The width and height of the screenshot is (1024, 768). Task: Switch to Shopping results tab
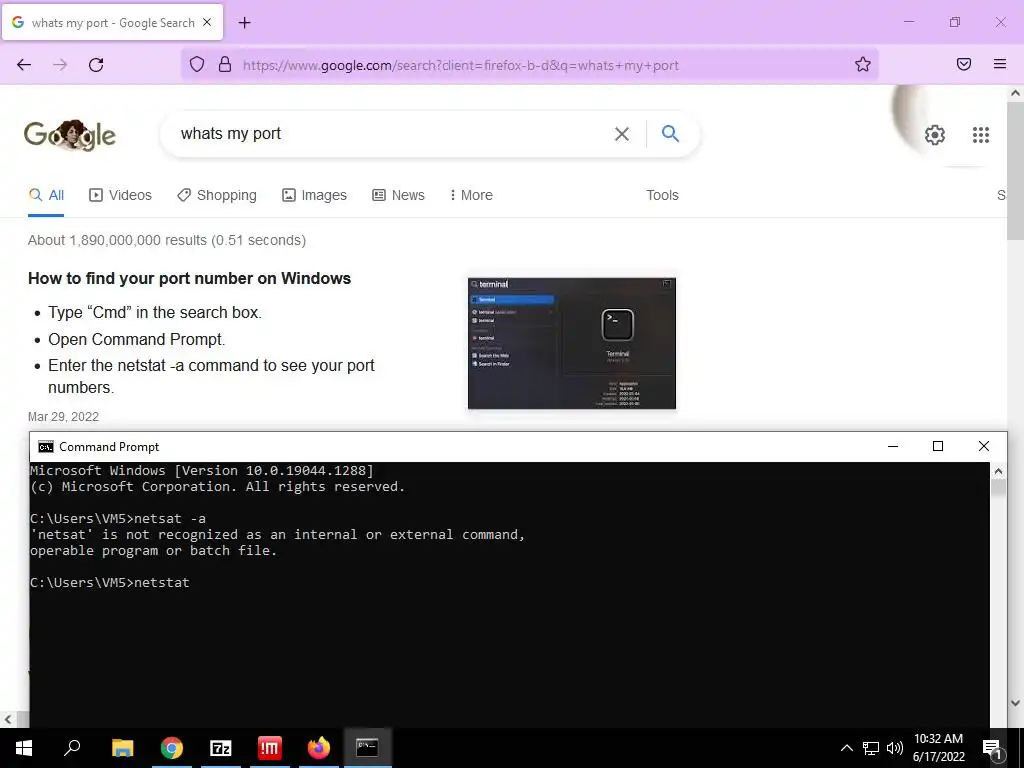[x=217, y=195]
